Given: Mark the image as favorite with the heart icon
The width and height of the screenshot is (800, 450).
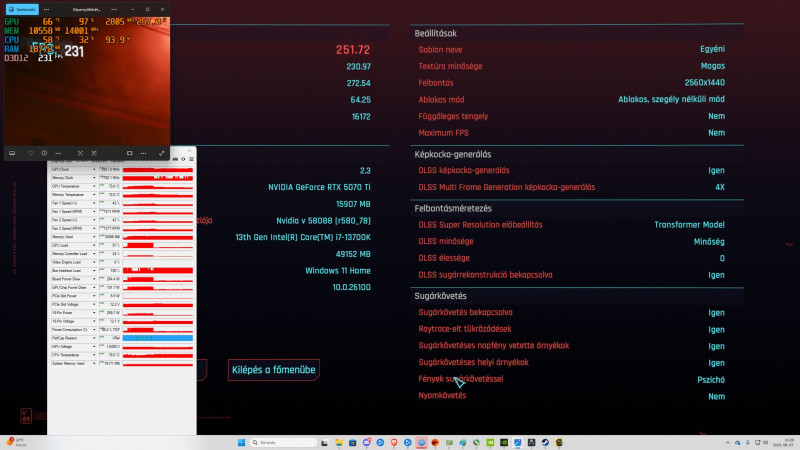Looking at the screenshot, I should point(31,153).
